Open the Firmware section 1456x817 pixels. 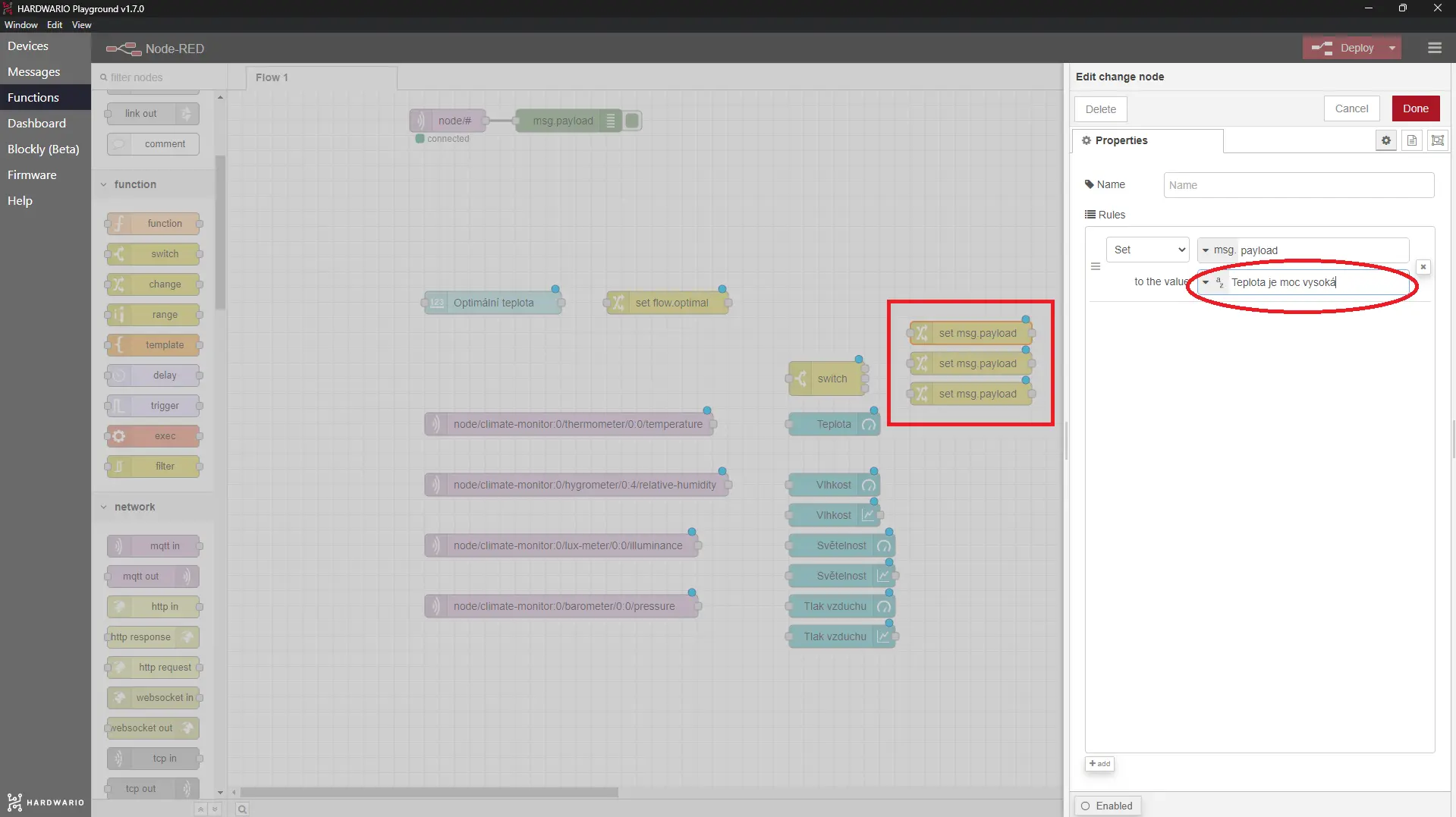46,175
